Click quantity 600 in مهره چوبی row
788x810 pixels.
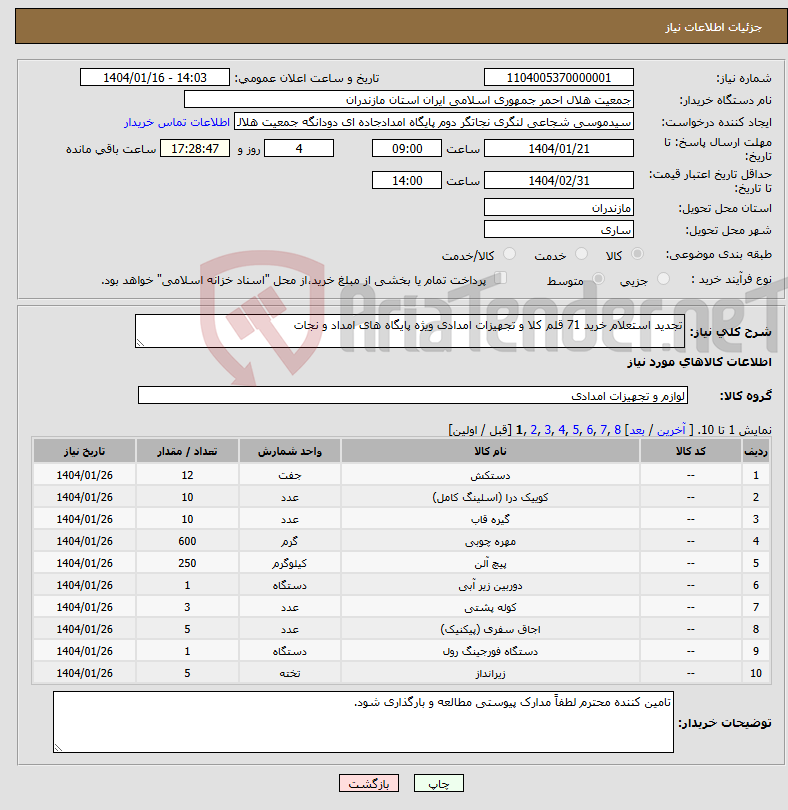tap(187, 541)
